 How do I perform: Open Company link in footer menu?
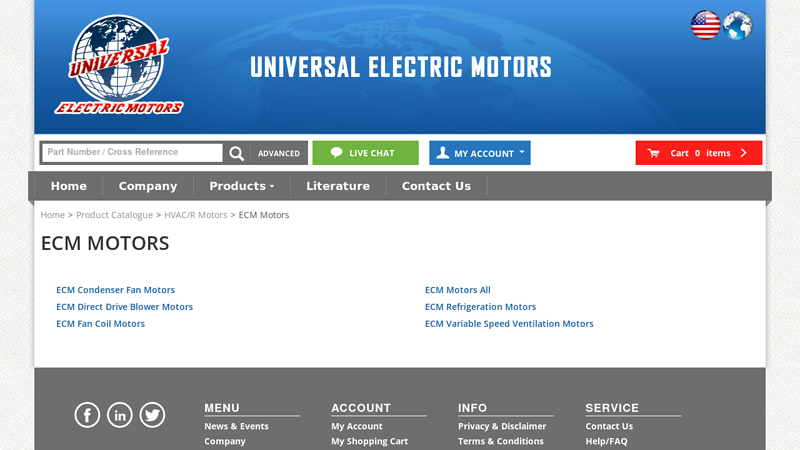(225, 441)
